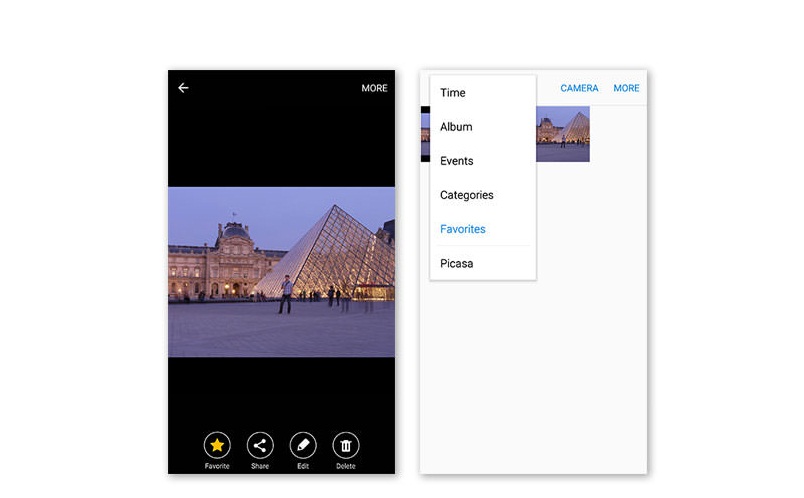
Task: Tap the Share icon below the photo
Action: click(260, 446)
